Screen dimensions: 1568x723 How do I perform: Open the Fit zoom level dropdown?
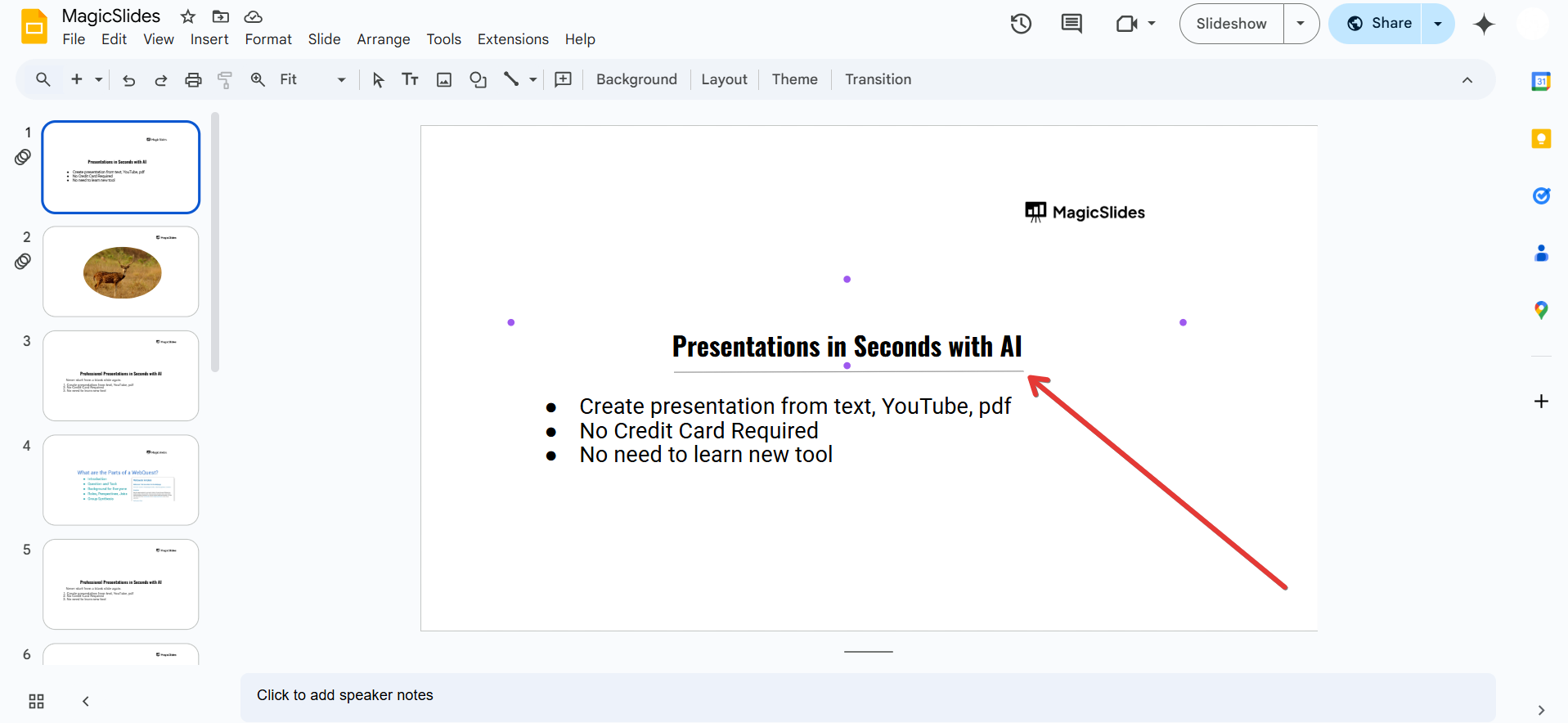313,79
